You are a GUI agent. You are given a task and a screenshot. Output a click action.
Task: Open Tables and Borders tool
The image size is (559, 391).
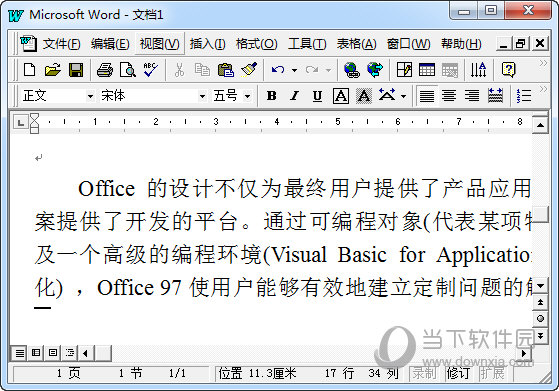point(404,70)
